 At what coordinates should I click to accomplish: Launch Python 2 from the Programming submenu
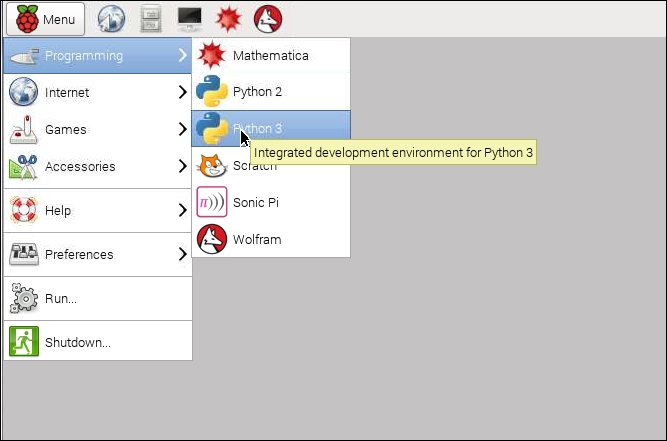[271, 92]
